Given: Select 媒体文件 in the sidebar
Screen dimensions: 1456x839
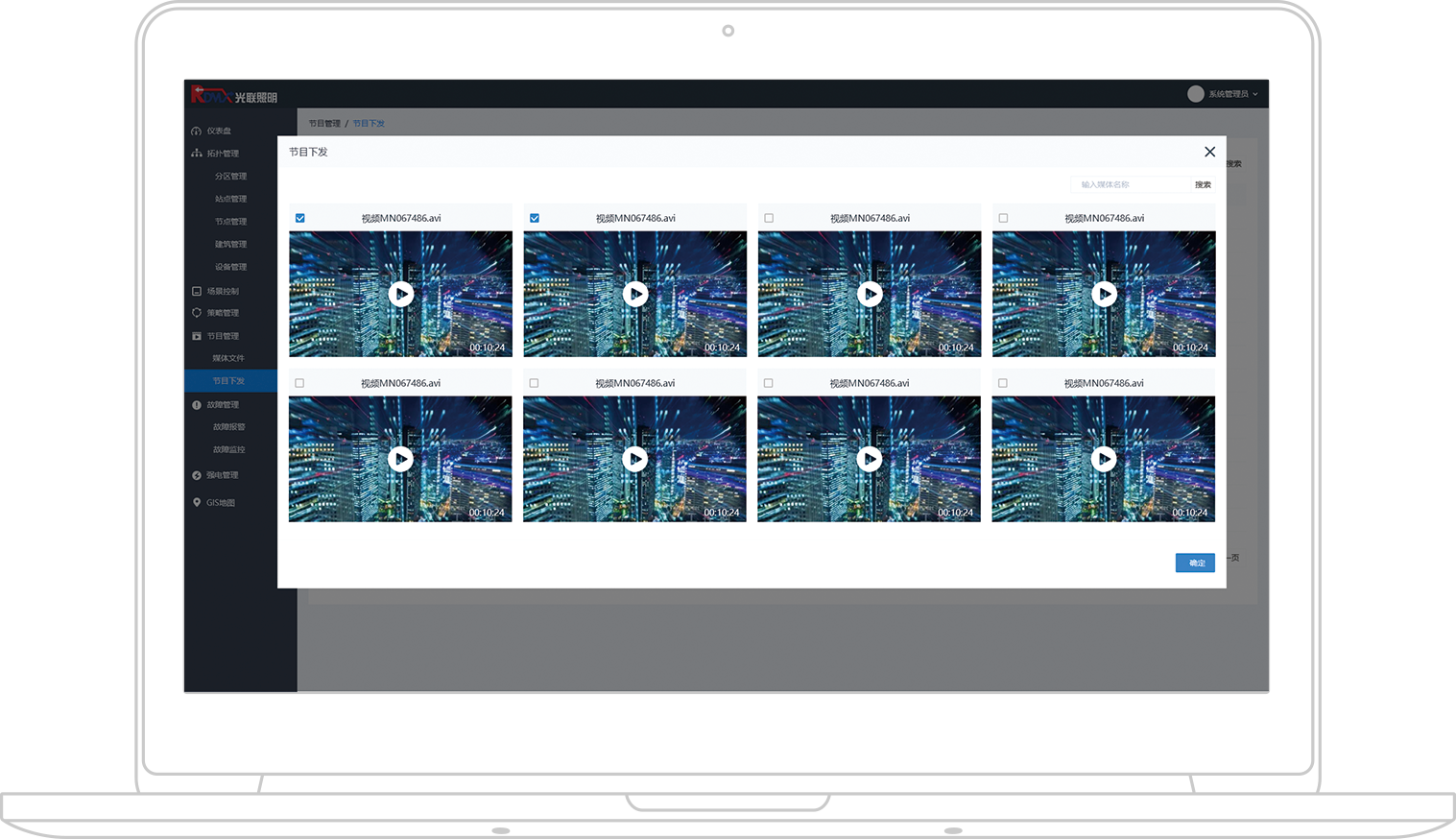Looking at the screenshot, I should coord(228,358).
